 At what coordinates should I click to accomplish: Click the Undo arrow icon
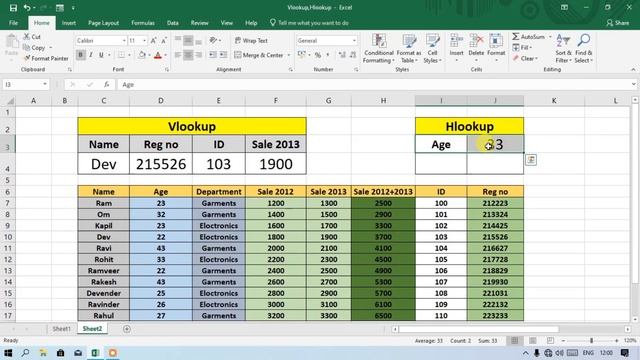tap(27, 8)
